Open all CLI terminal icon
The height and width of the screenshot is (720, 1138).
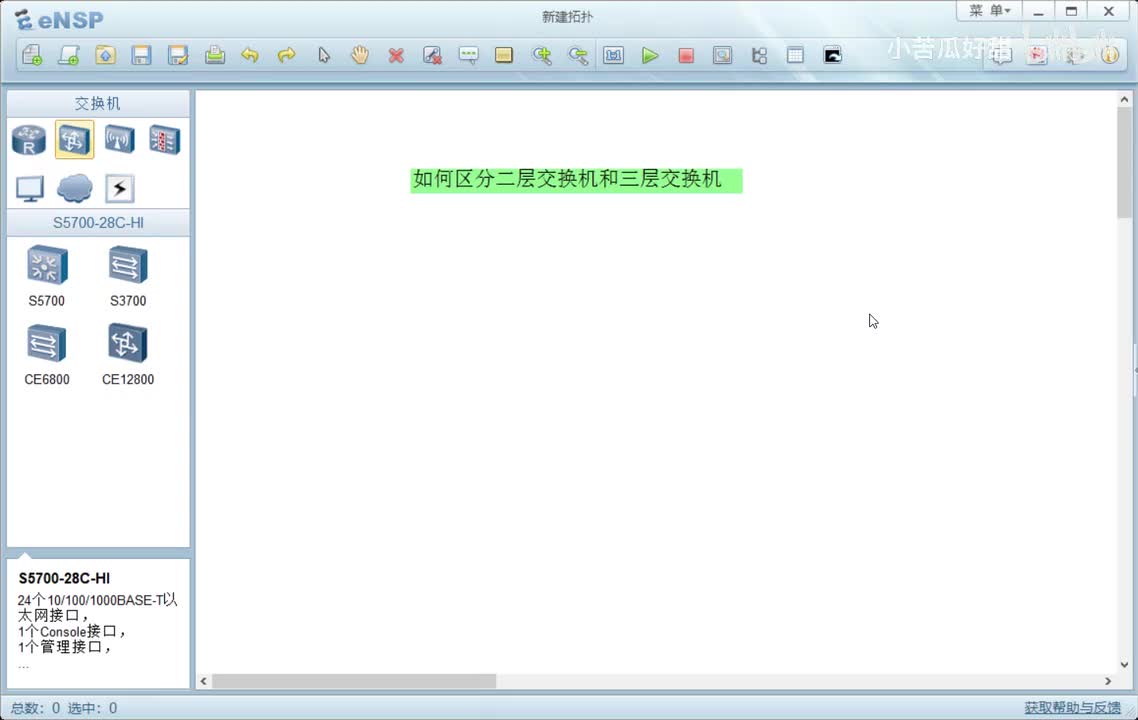pyautogui.click(x=832, y=55)
